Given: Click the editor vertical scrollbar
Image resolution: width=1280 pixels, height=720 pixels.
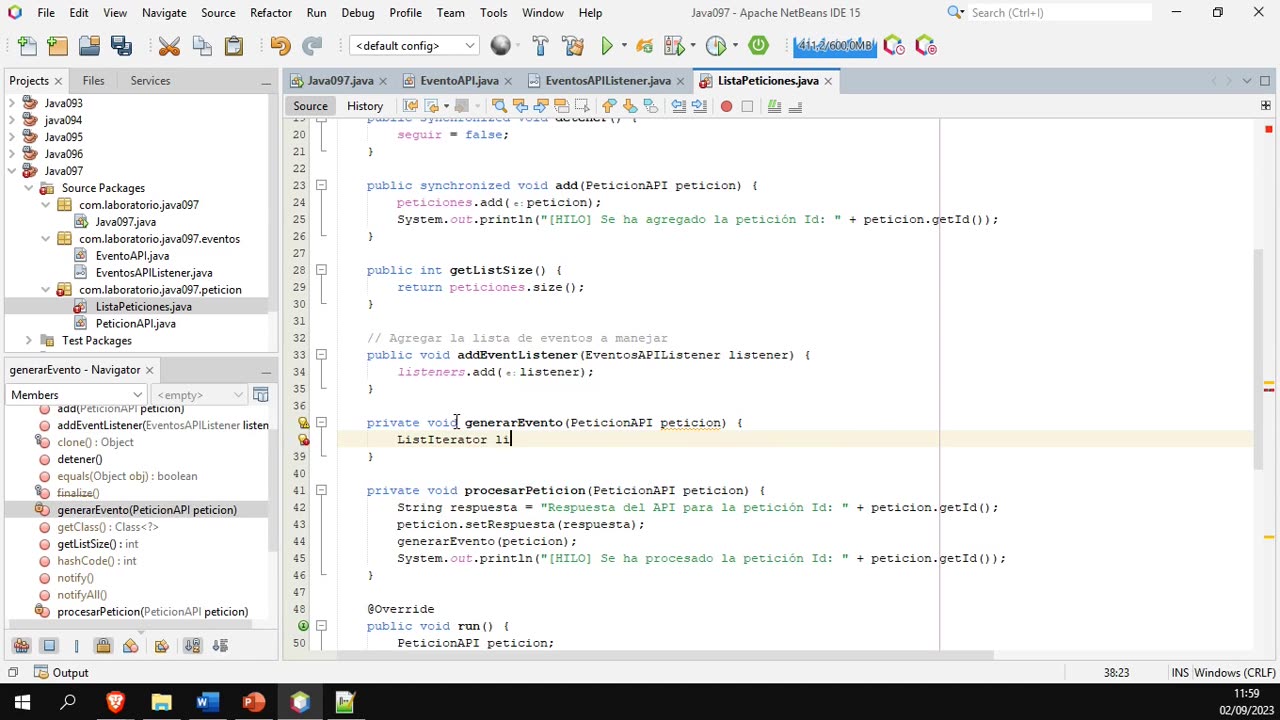Looking at the screenshot, I should [1259, 358].
